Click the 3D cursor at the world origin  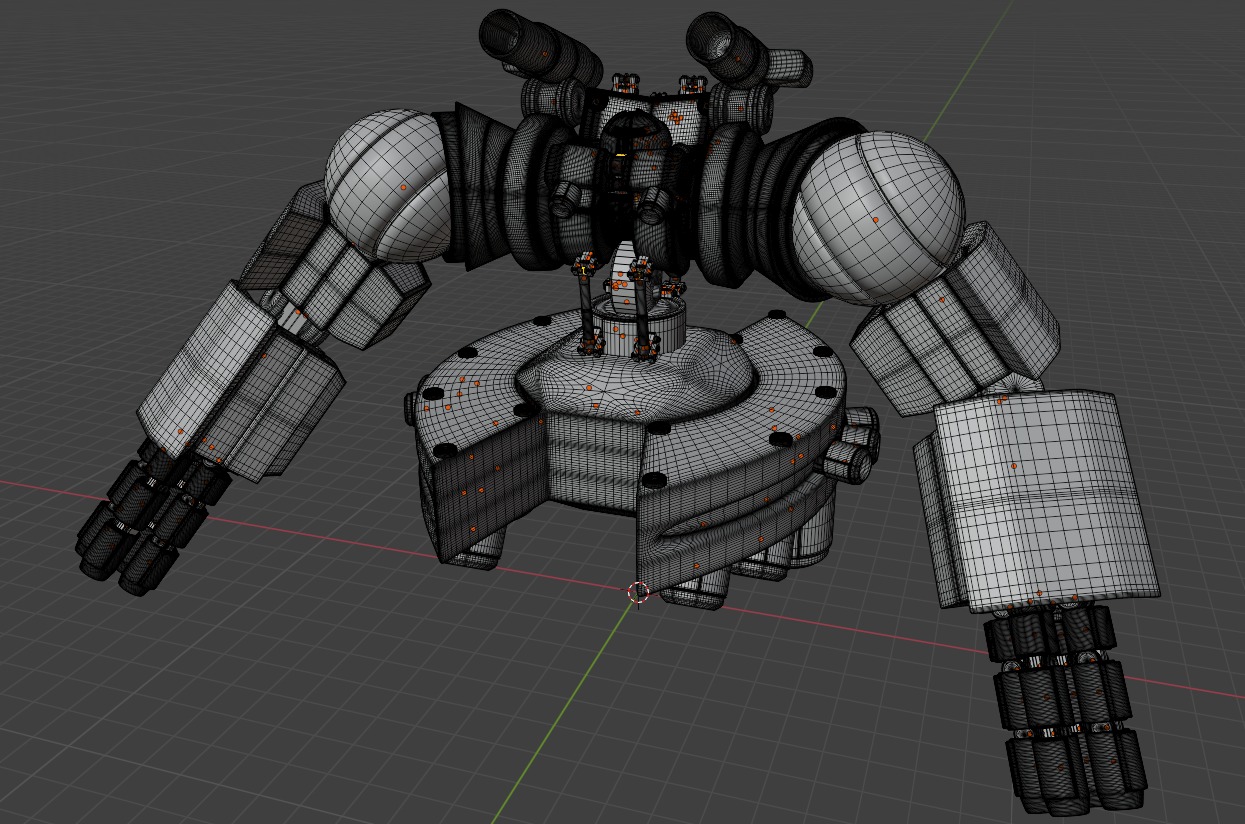[638, 592]
